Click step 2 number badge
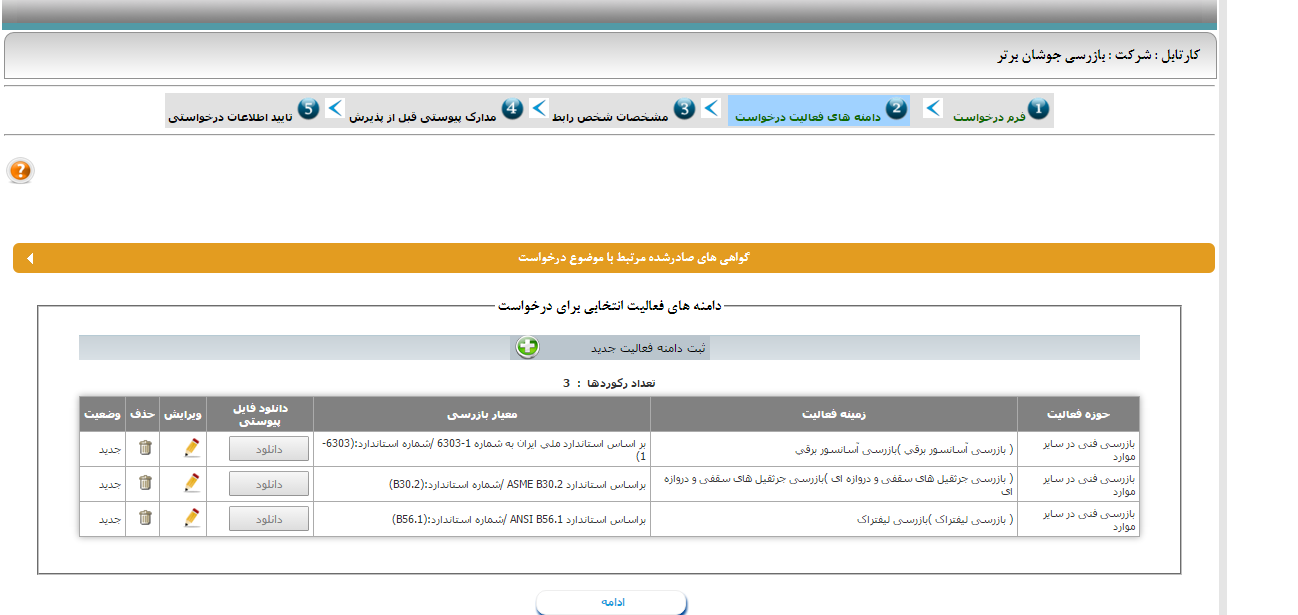 click(896, 109)
